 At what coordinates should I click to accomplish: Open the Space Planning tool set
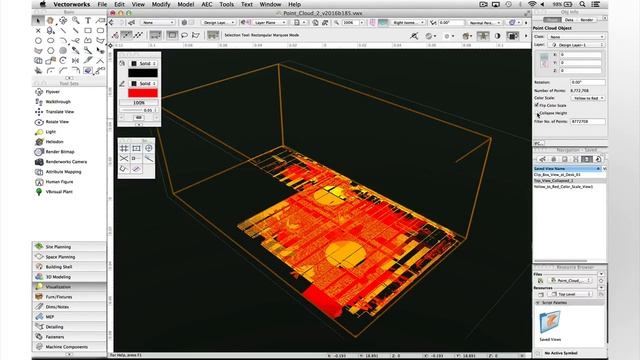click(69, 257)
